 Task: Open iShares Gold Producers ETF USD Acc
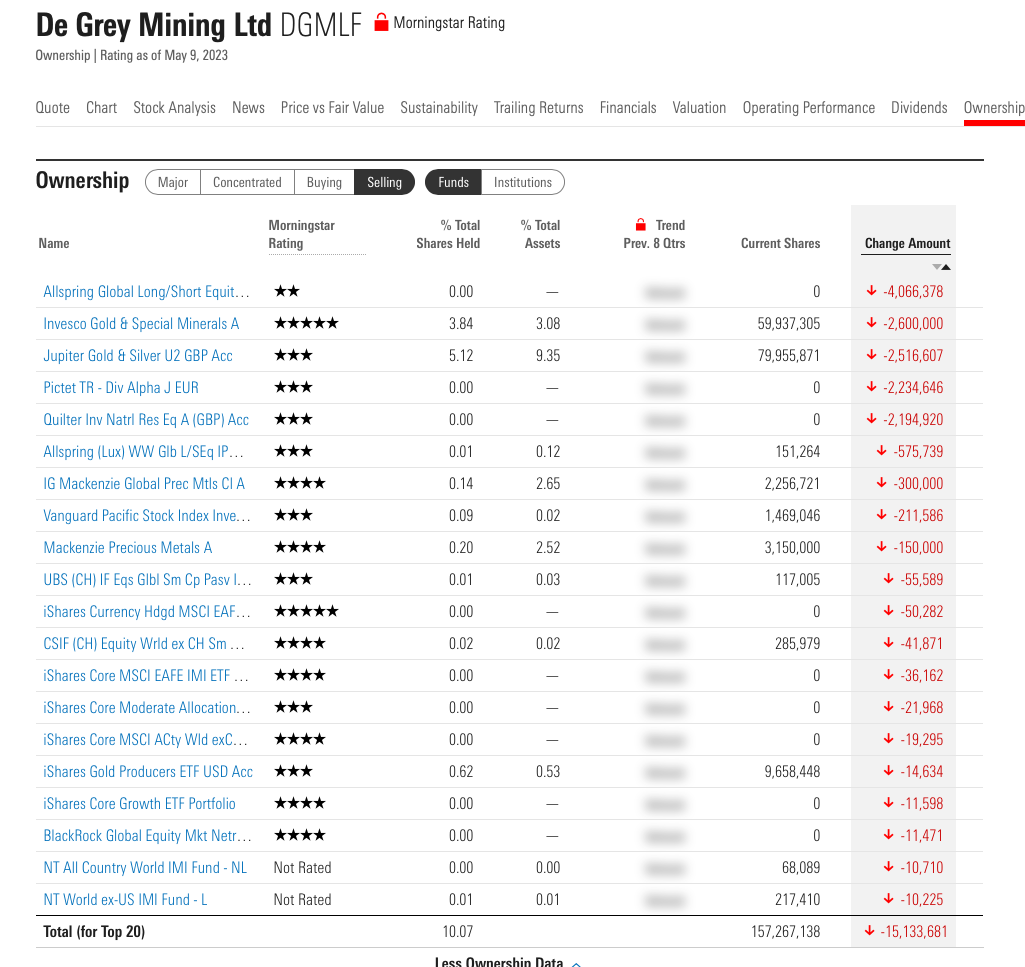pyautogui.click(x=148, y=772)
